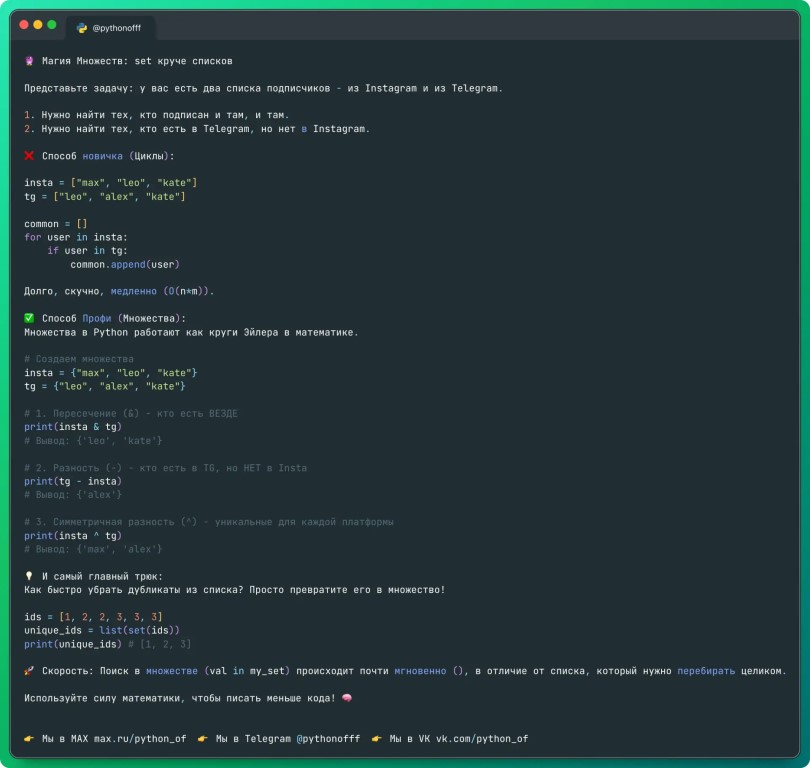810x768 pixels.
Task: Click the rocket emoji next to Скорость
Action: [x=30, y=671]
